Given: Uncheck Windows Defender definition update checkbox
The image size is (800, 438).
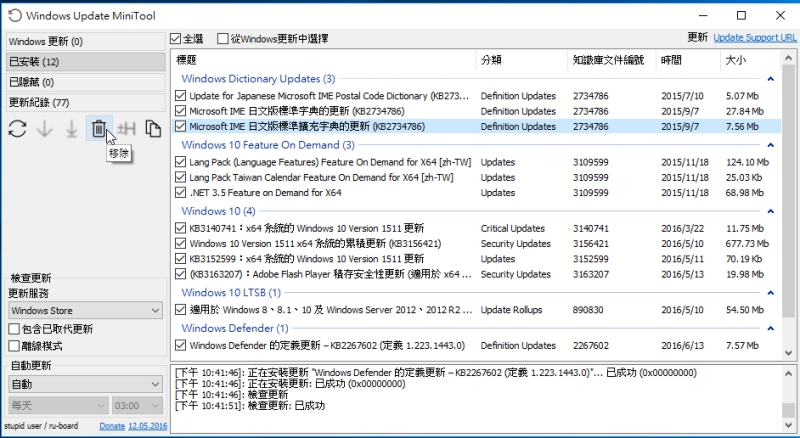Looking at the screenshot, I should click(x=180, y=346).
